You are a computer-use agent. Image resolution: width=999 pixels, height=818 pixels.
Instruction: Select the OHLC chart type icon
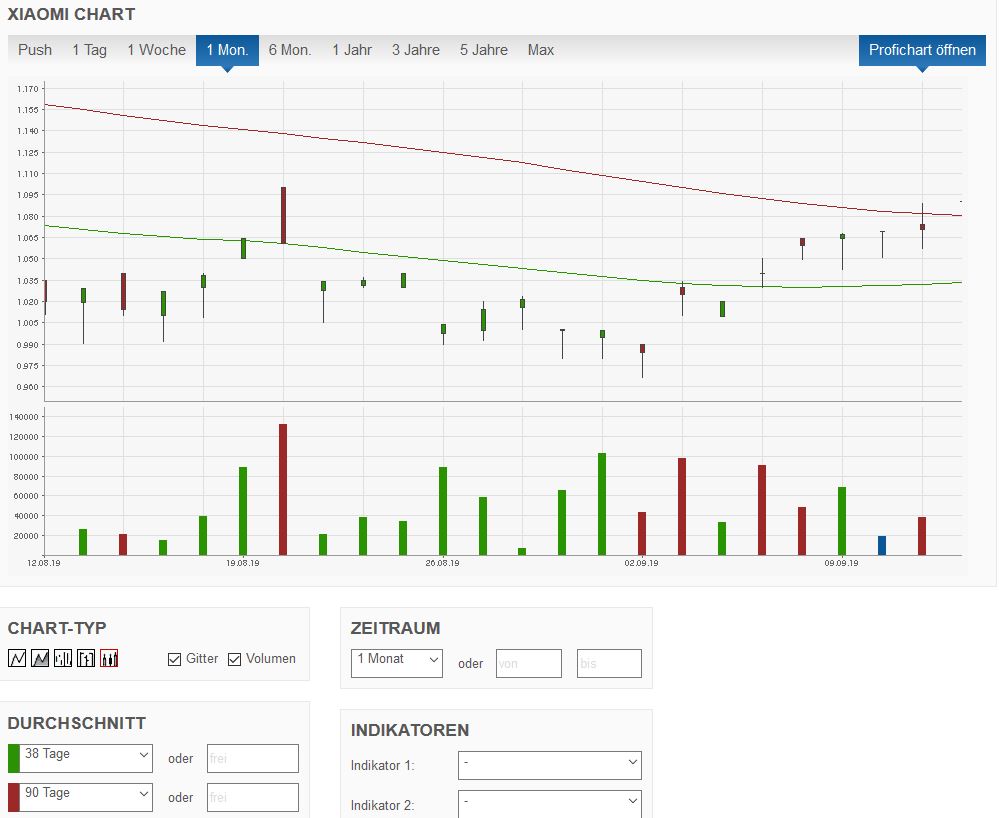[x=86, y=658]
